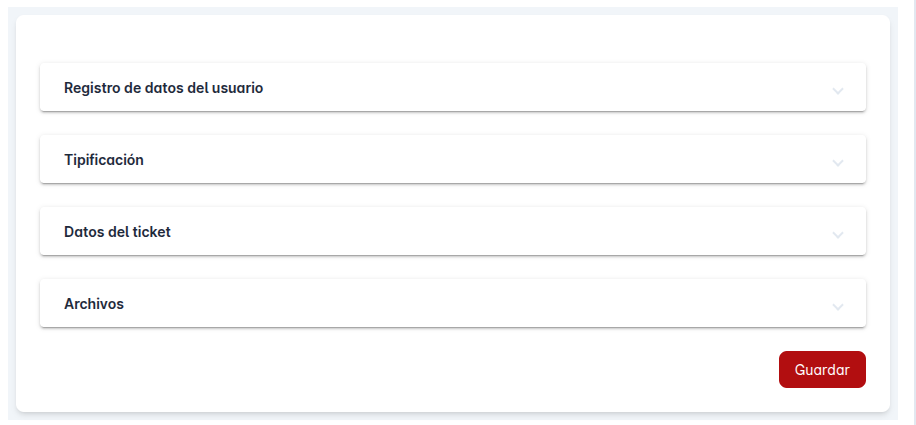Expand the Registro de datos del usuario section

coord(452,88)
